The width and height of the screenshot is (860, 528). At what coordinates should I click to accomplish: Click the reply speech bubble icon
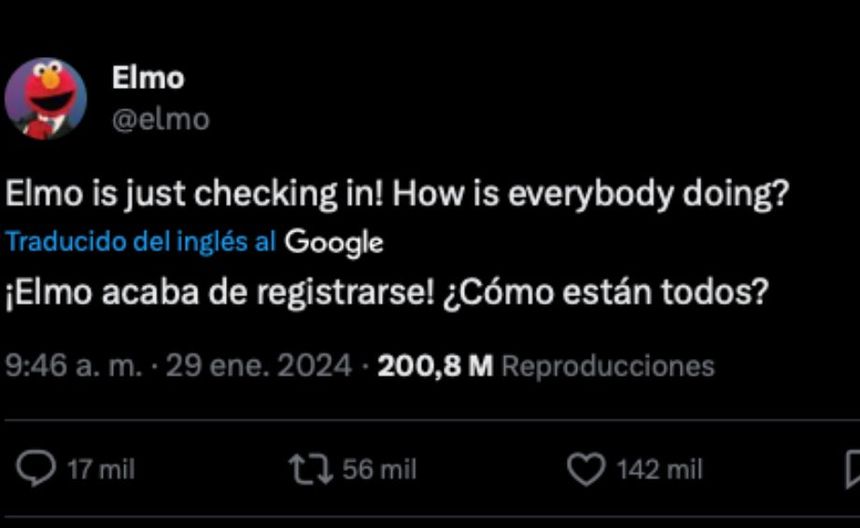tap(39, 469)
